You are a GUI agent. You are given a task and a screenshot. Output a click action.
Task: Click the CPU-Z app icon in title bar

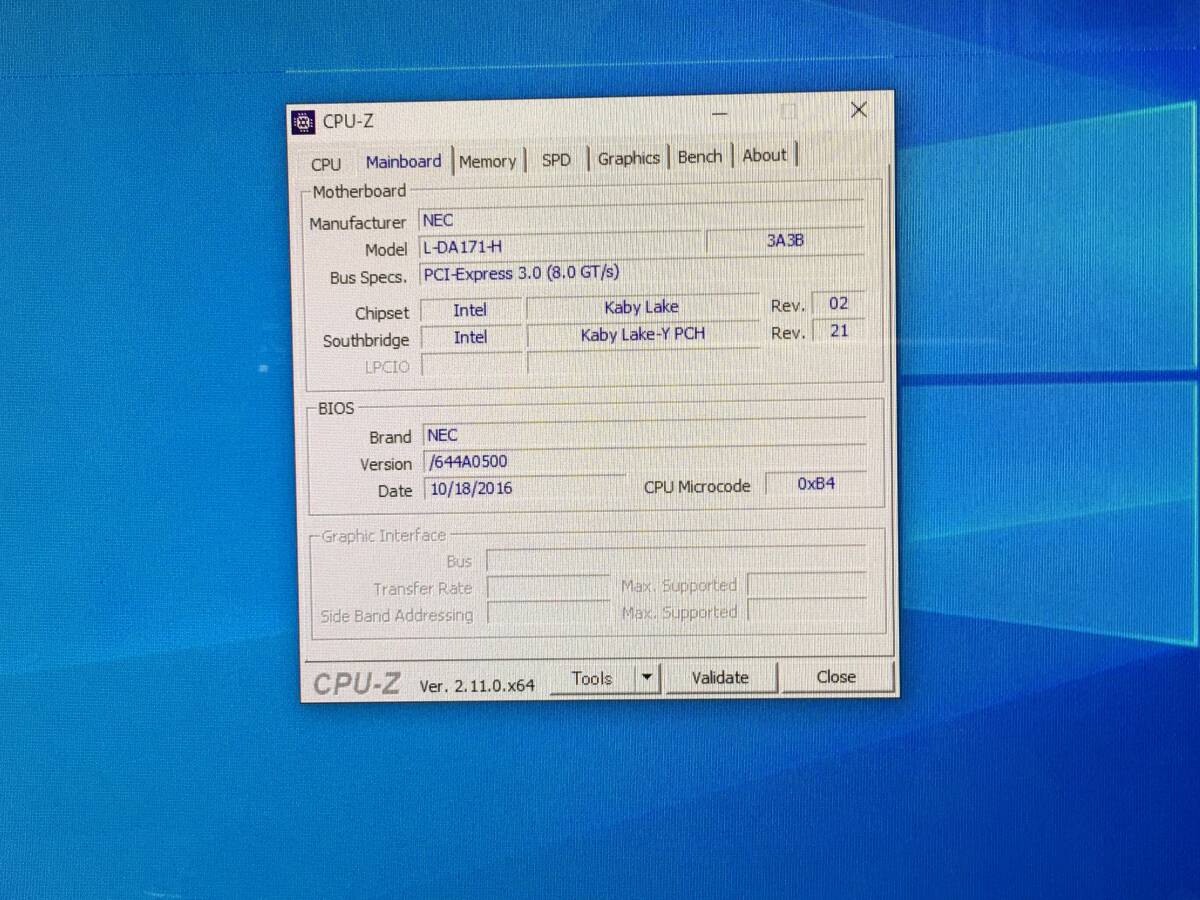(x=303, y=122)
